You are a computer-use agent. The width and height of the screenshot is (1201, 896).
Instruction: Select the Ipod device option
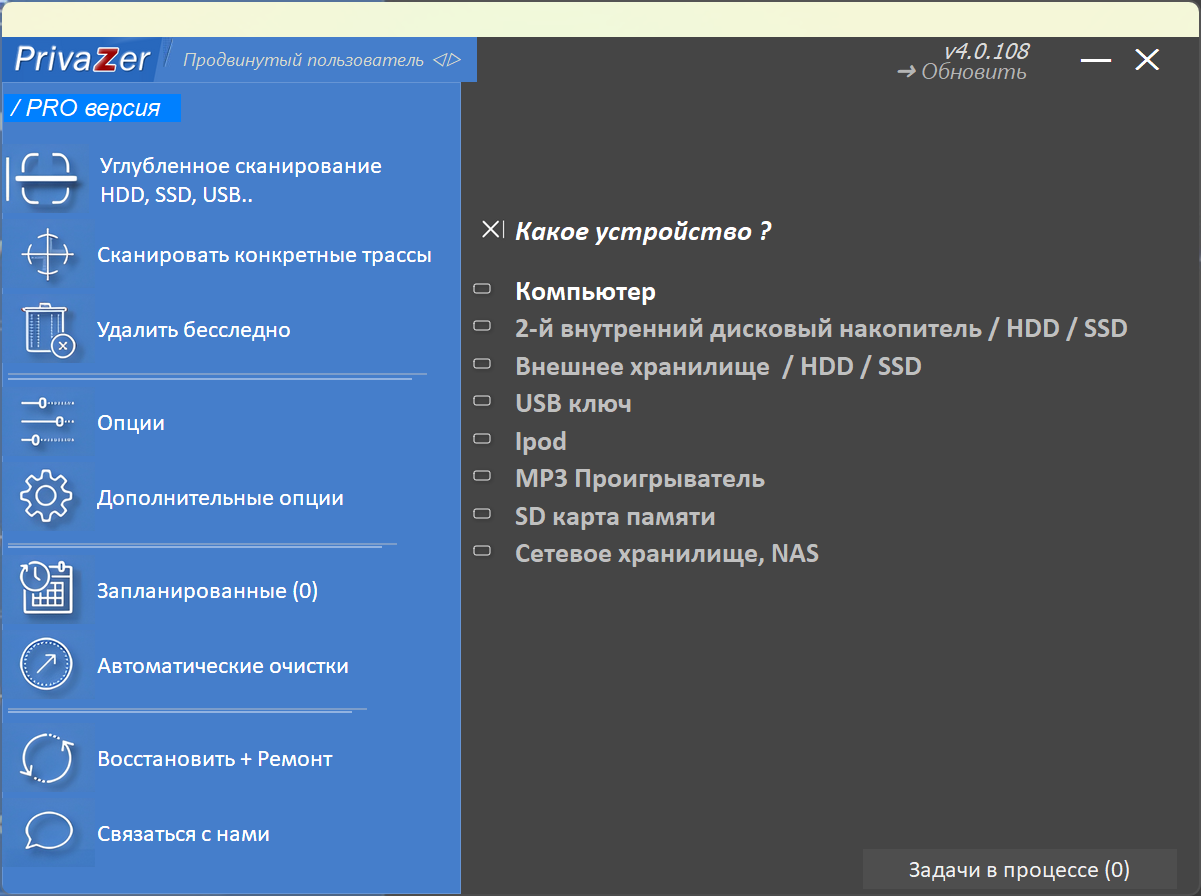tap(541, 441)
